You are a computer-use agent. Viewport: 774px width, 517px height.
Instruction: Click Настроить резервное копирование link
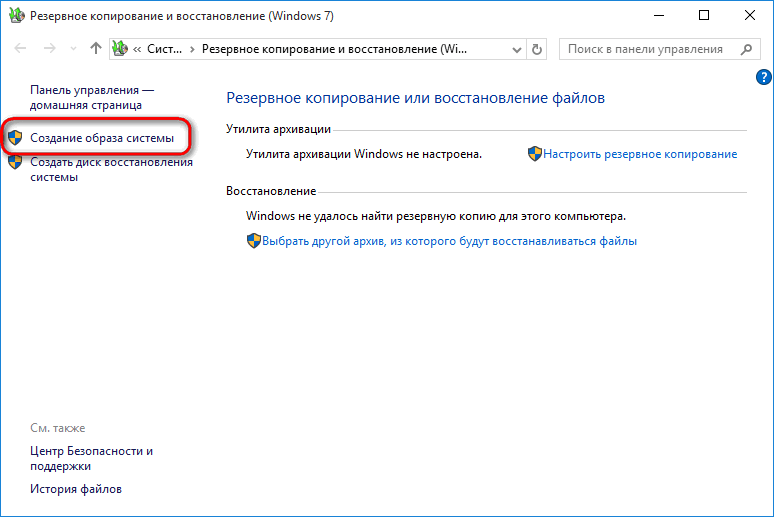pyautogui.click(x=640, y=154)
